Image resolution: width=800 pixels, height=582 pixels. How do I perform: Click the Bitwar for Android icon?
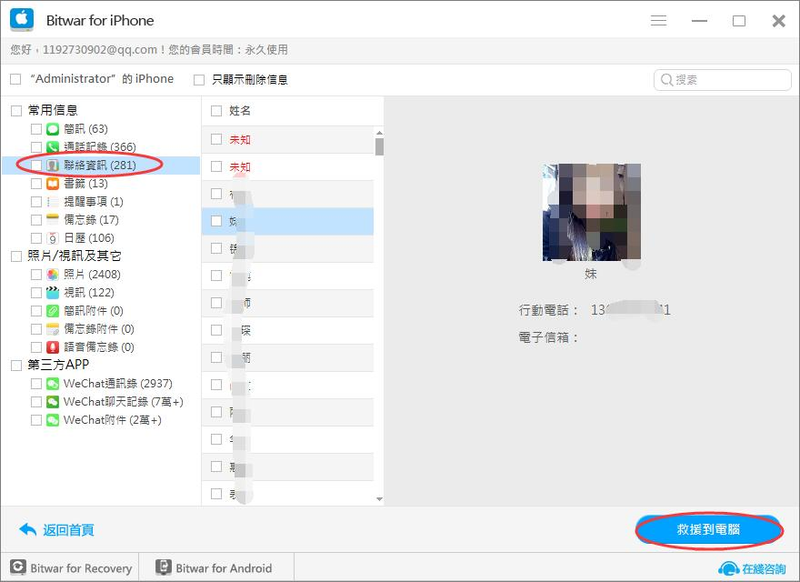(163, 567)
